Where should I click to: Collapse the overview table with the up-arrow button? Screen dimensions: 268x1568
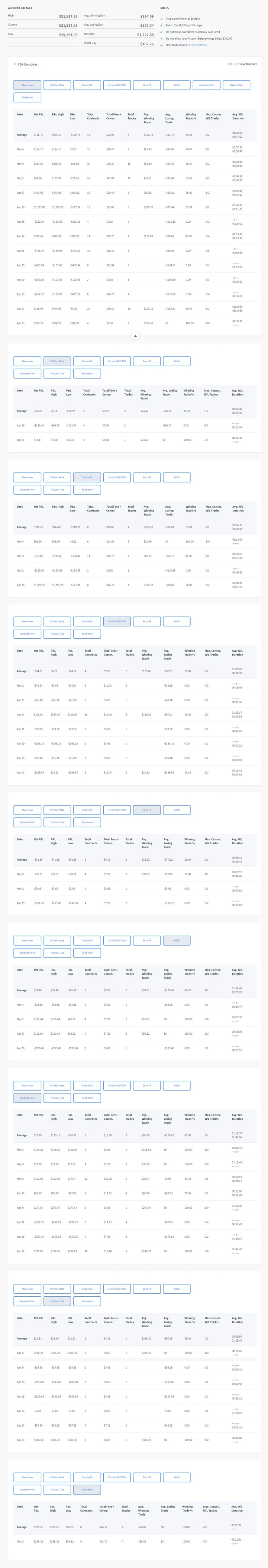[x=135, y=335]
